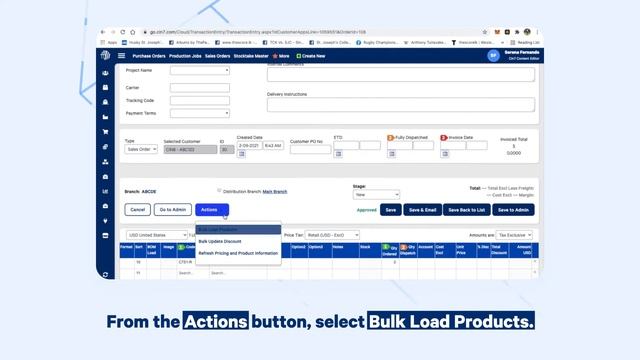640x360 pixels.
Task: Click the Save to Admin button
Action: point(513,210)
